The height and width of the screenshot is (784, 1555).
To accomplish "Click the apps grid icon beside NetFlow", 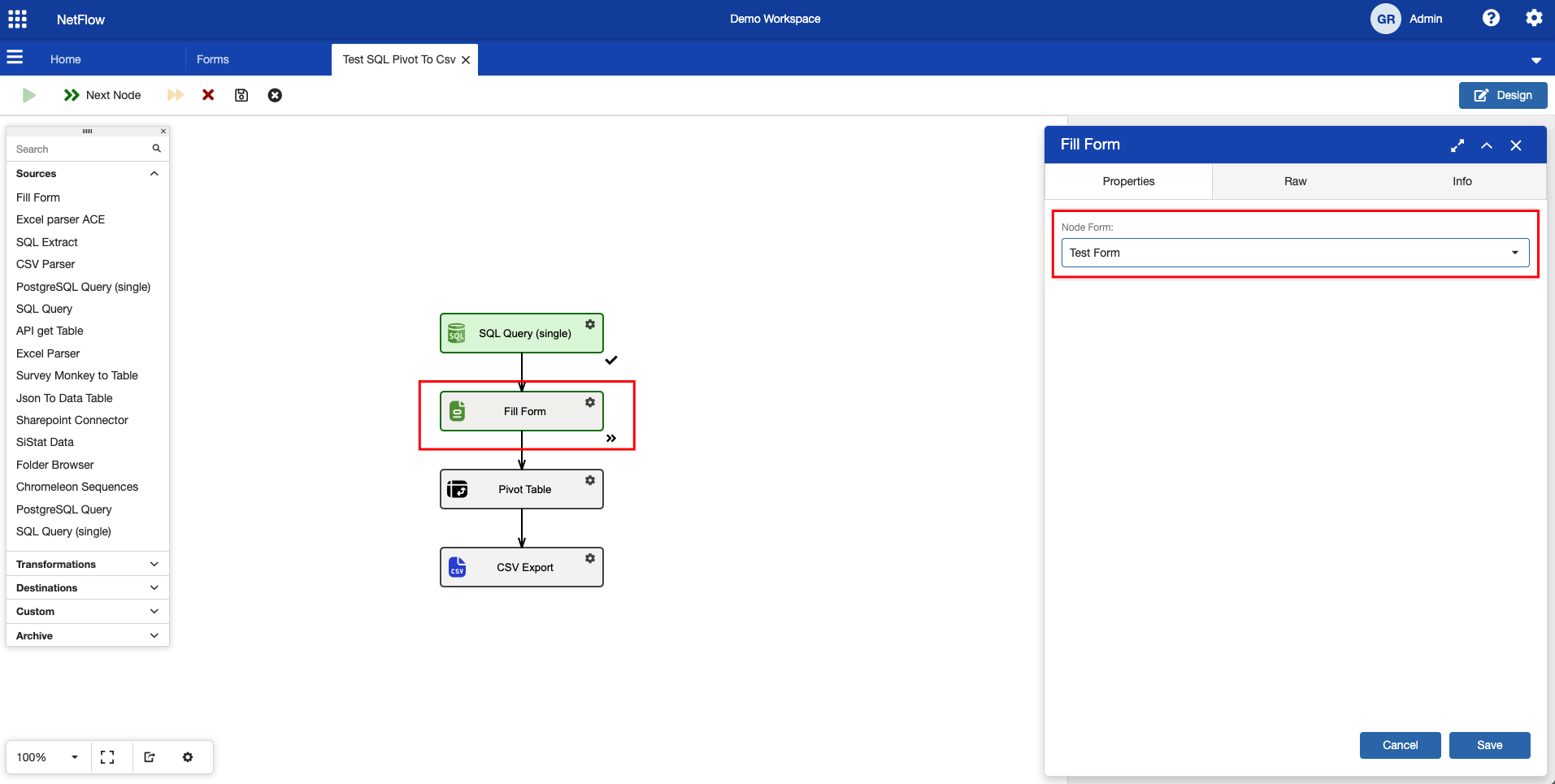I will coord(17,19).
